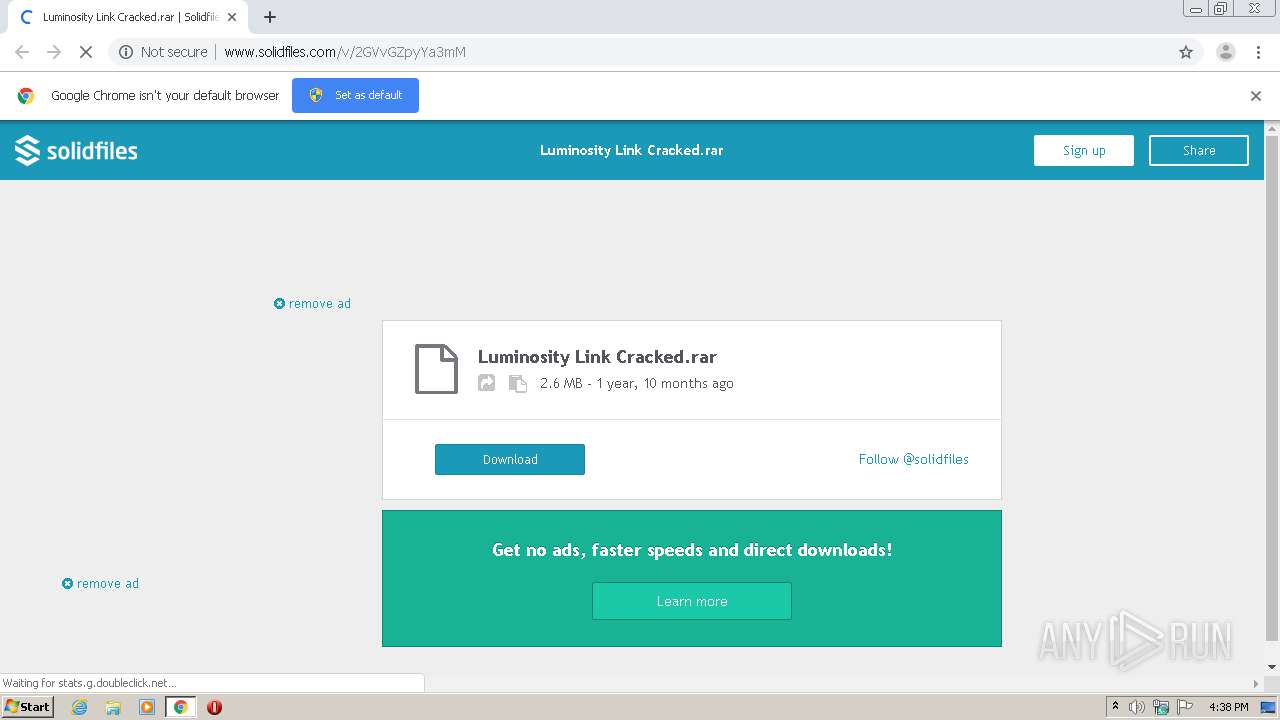Click scrollbar down arrow

1272,667
